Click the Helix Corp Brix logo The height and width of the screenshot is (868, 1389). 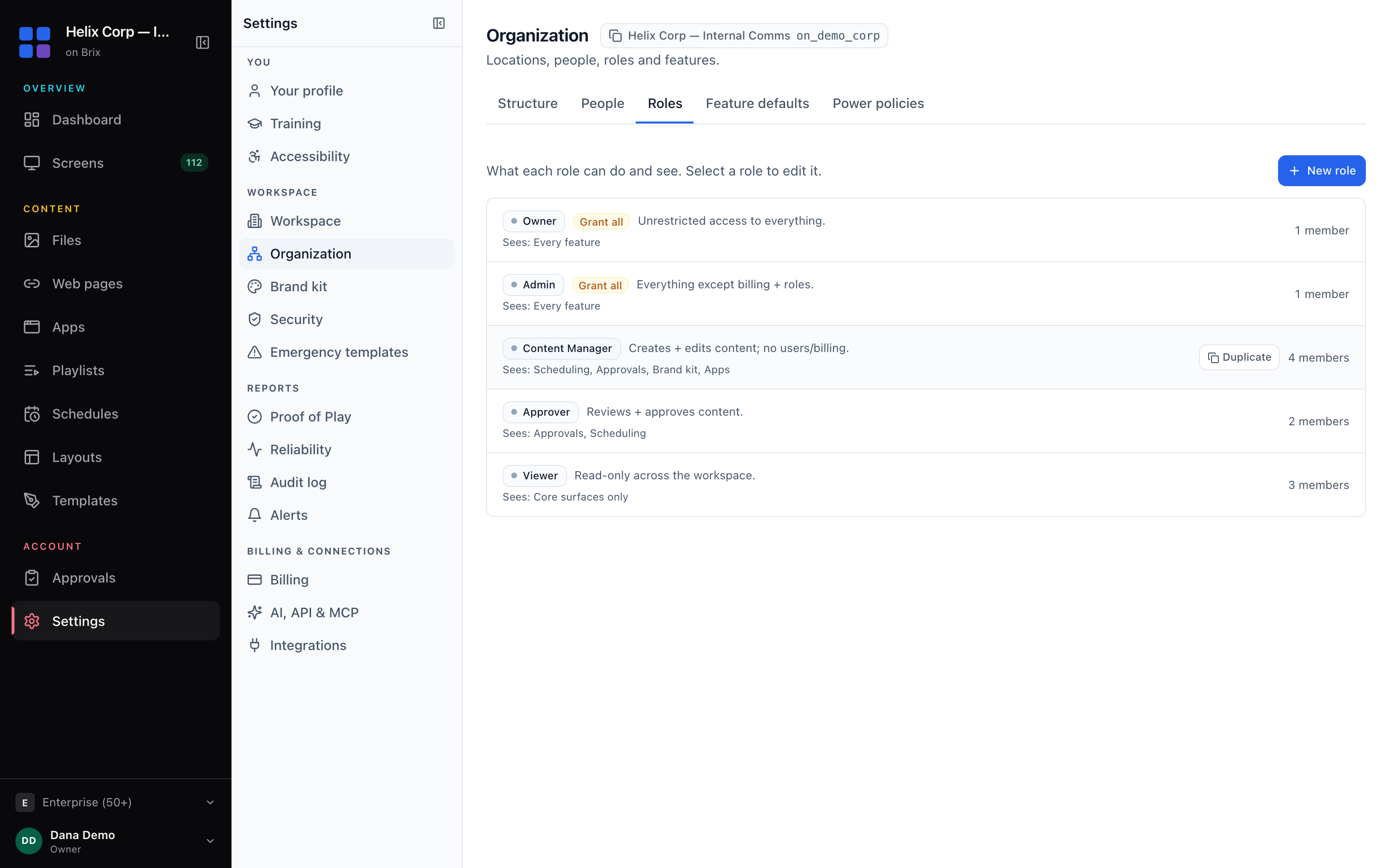(35, 42)
